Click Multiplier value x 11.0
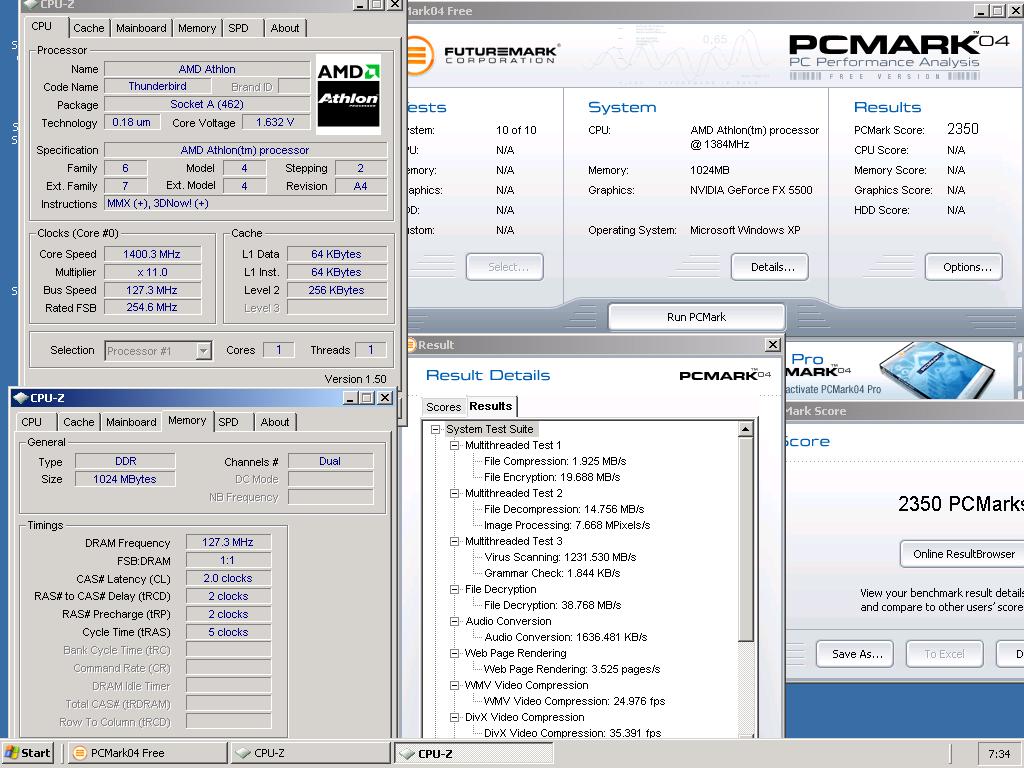 [152, 272]
